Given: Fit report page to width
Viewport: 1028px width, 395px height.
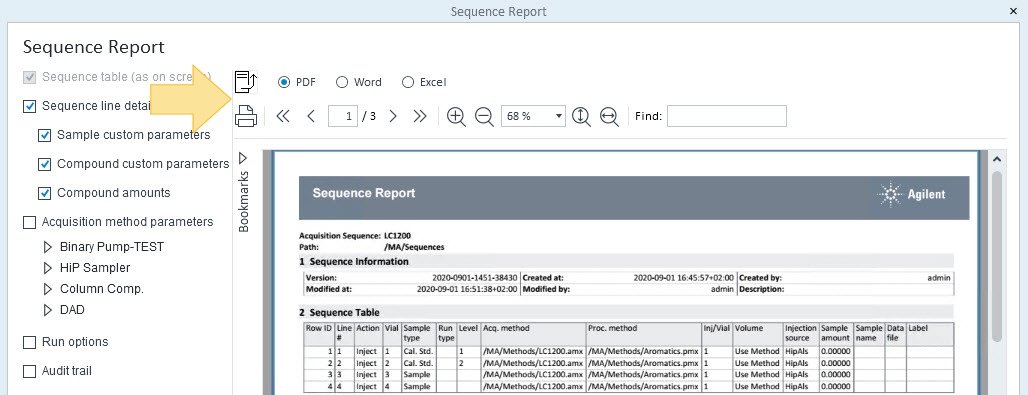Looking at the screenshot, I should tap(609, 117).
